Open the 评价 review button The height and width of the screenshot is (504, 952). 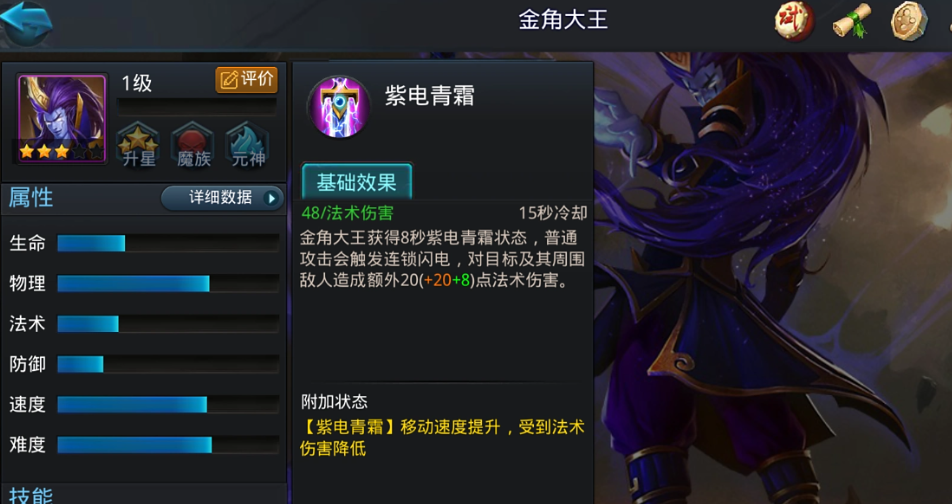click(246, 80)
